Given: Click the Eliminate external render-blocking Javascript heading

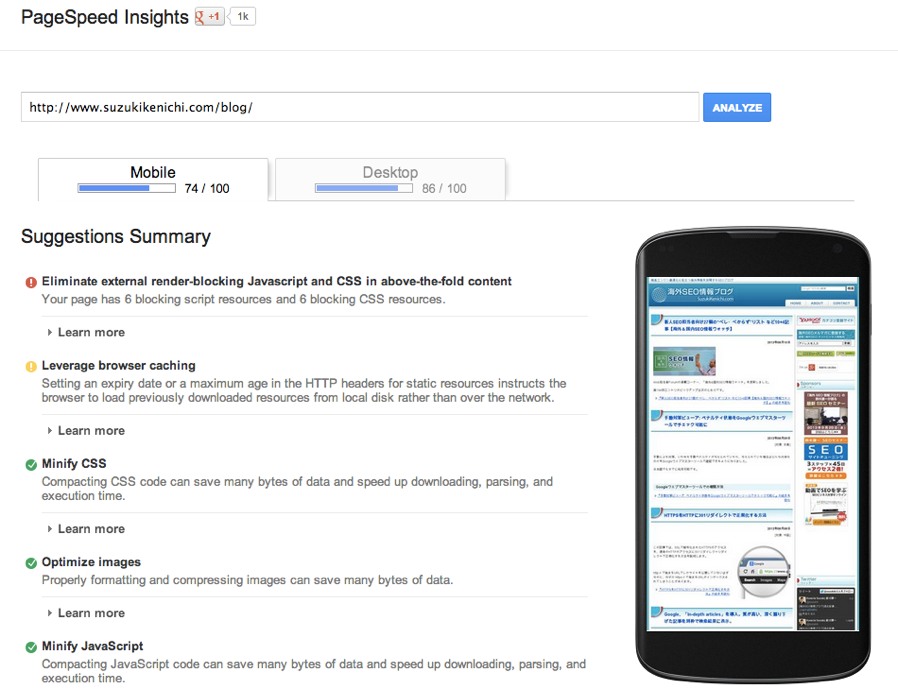Looking at the screenshot, I should 277,281.
